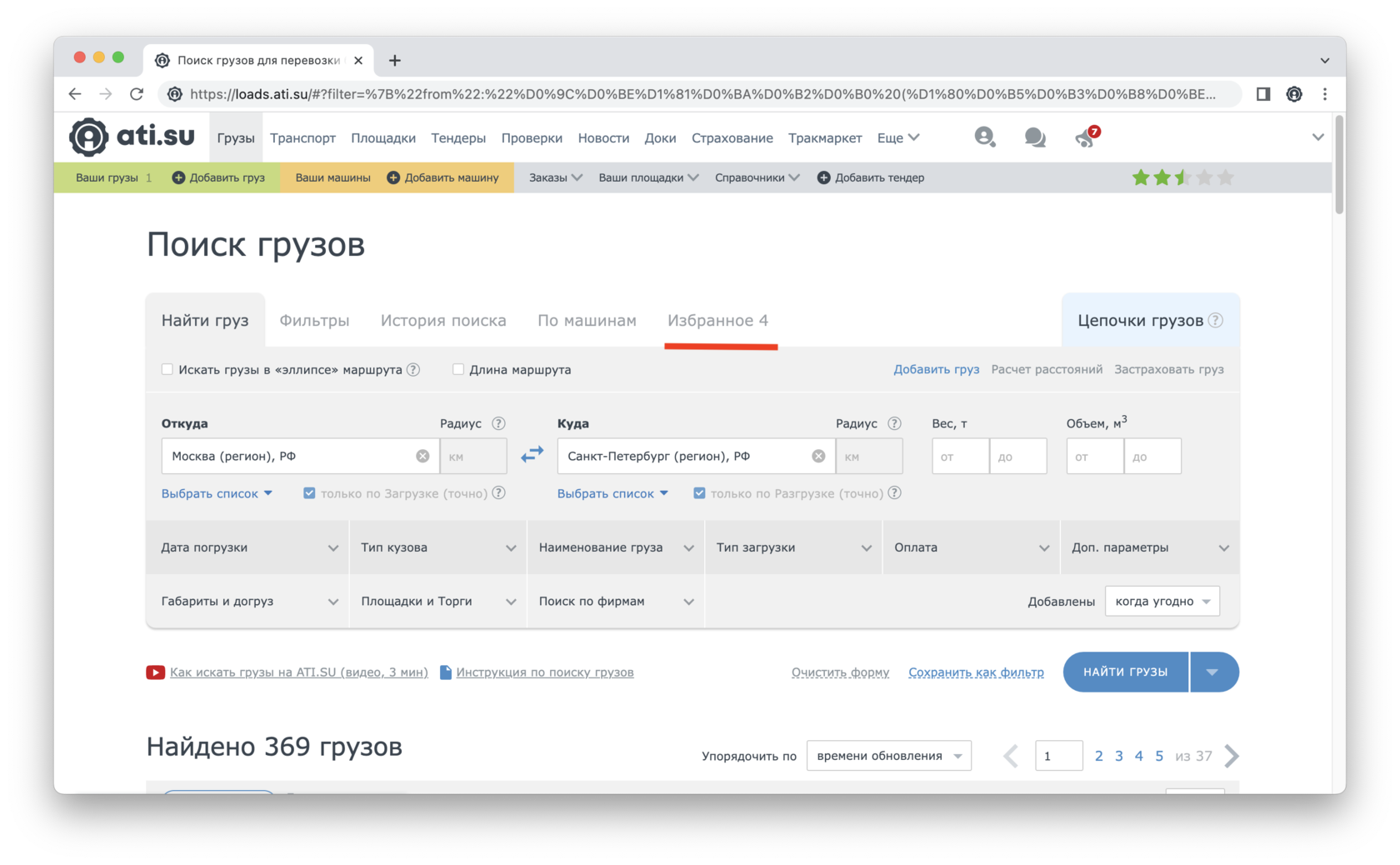The width and height of the screenshot is (1400, 865).
Task: Open browser side panel icon
Action: click(x=1263, y=94)
